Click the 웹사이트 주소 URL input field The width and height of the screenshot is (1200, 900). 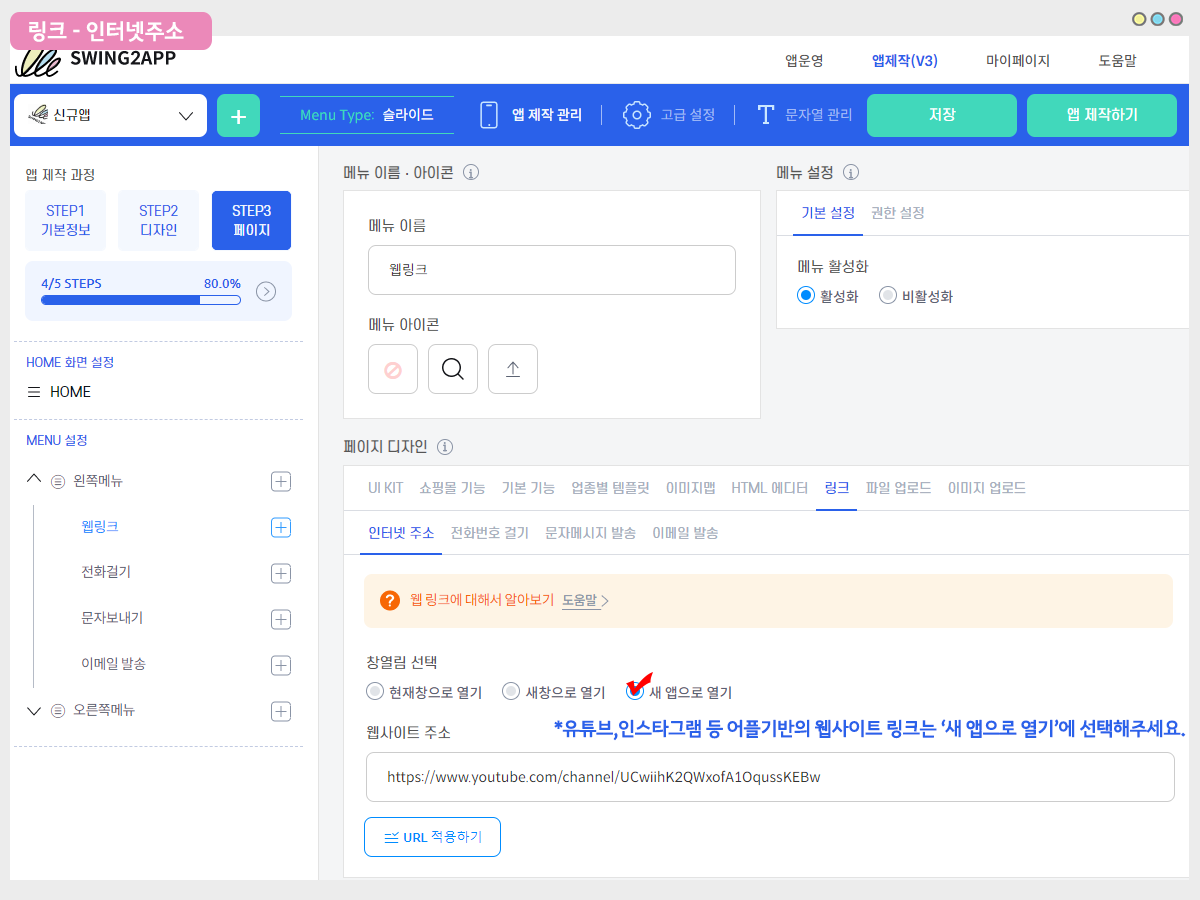[769, 777]
